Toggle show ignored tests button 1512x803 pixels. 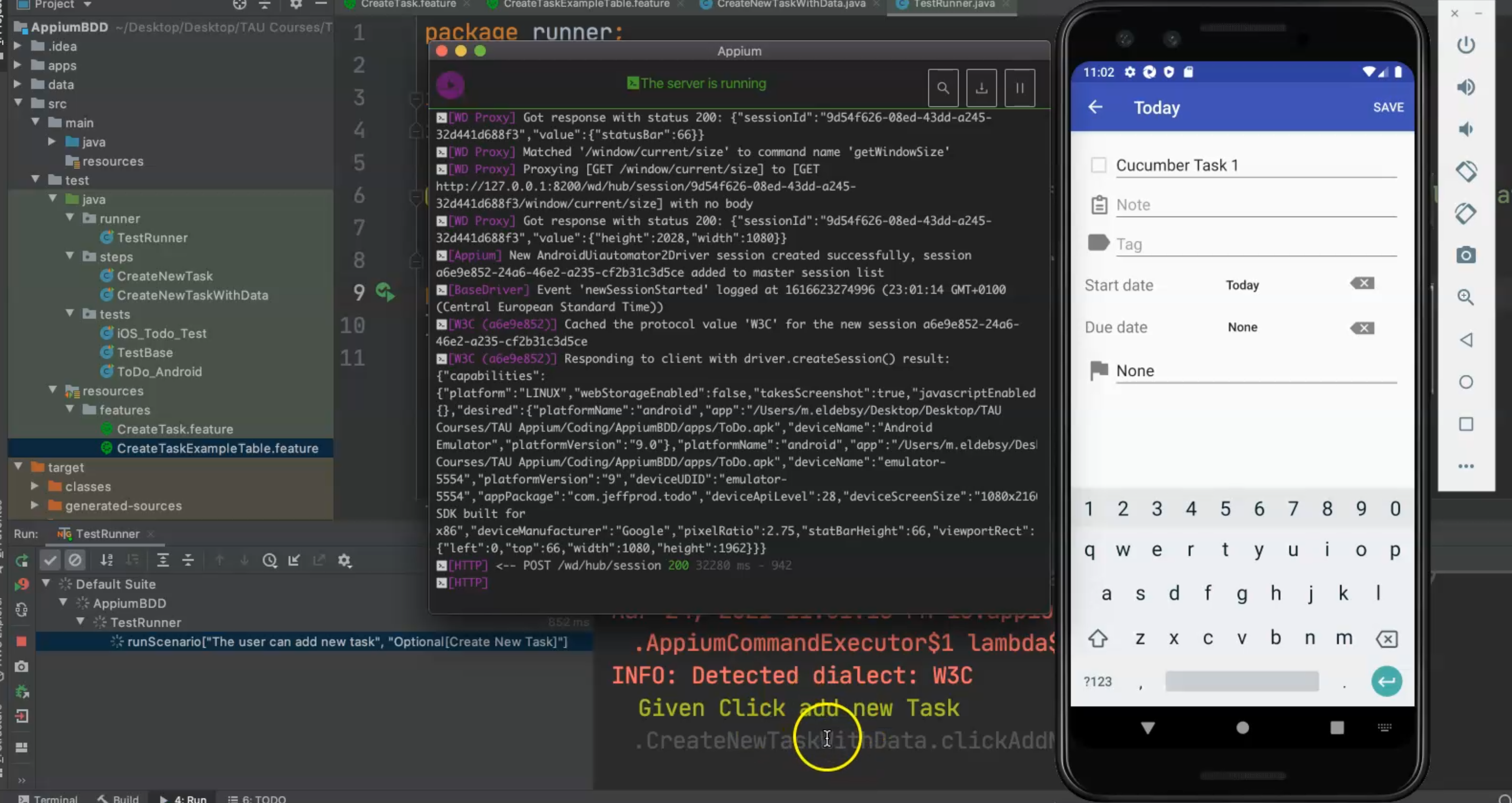click(x=75, y=561)
